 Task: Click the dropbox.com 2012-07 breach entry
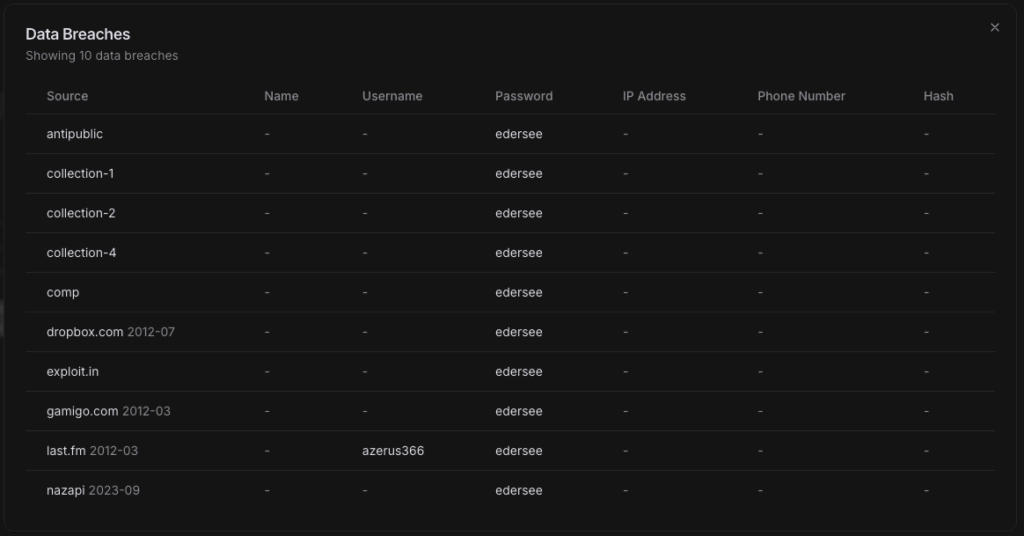[110, 332]
